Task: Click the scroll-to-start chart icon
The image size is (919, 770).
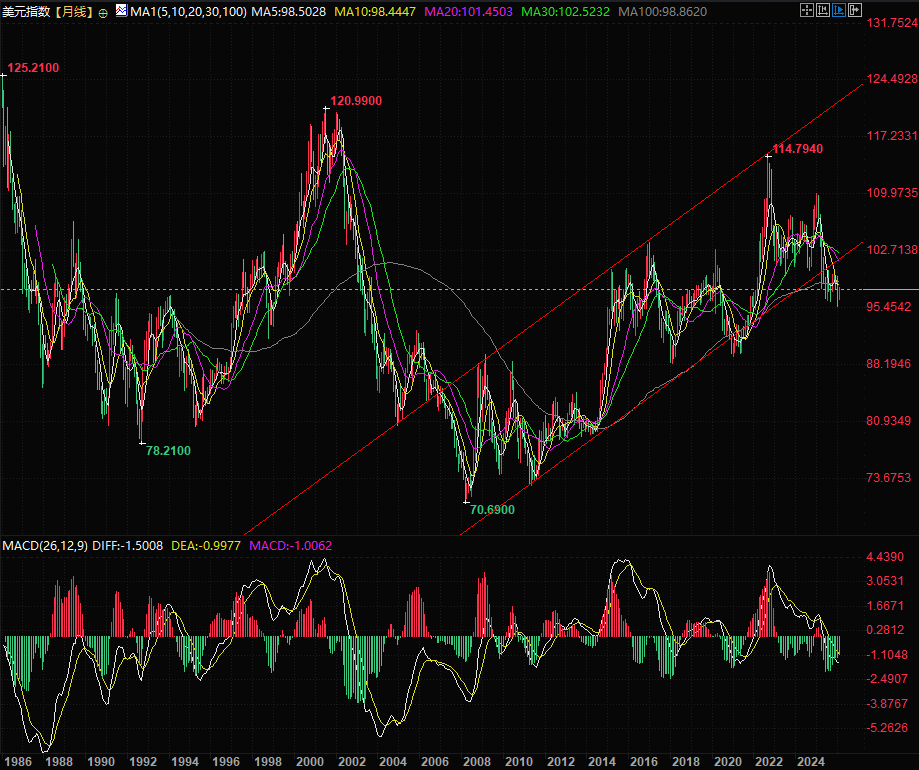Action: pos(823,11)
